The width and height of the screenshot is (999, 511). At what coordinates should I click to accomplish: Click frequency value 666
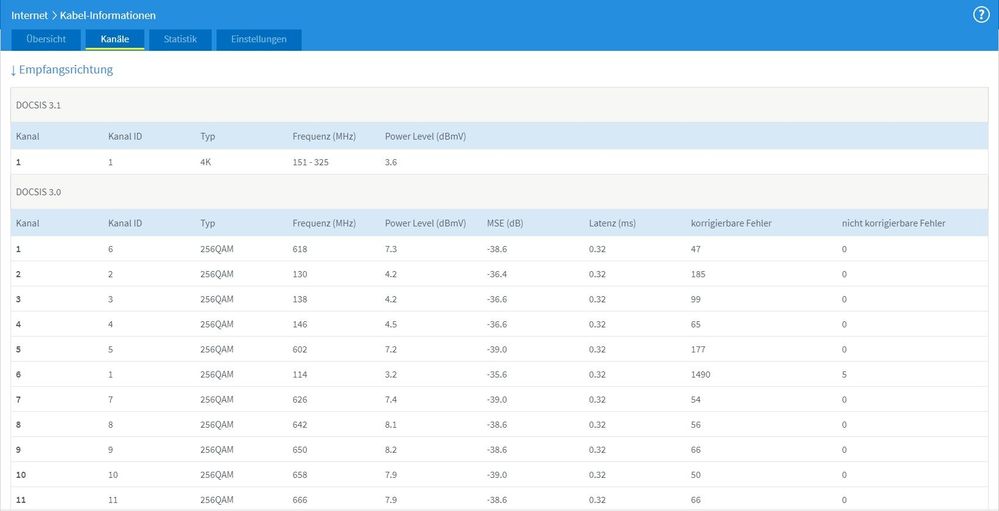[x=299, y=500]
